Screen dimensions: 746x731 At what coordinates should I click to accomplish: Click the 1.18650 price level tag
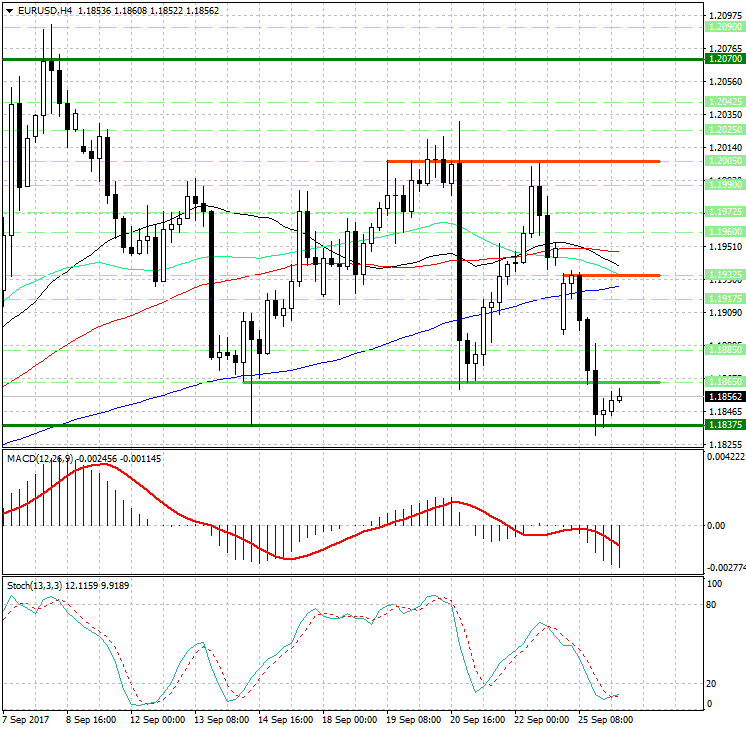(x=724, y=382)
